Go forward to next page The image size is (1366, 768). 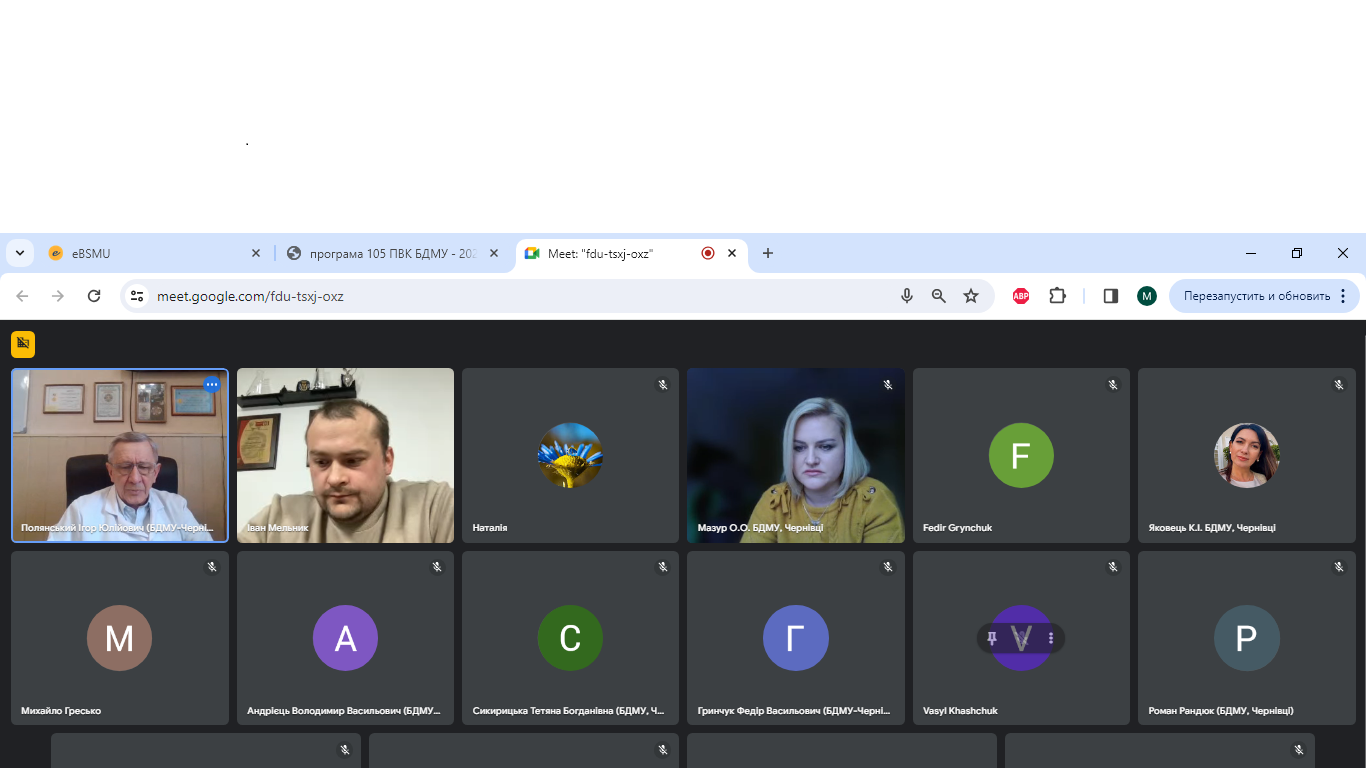(58, 296)
